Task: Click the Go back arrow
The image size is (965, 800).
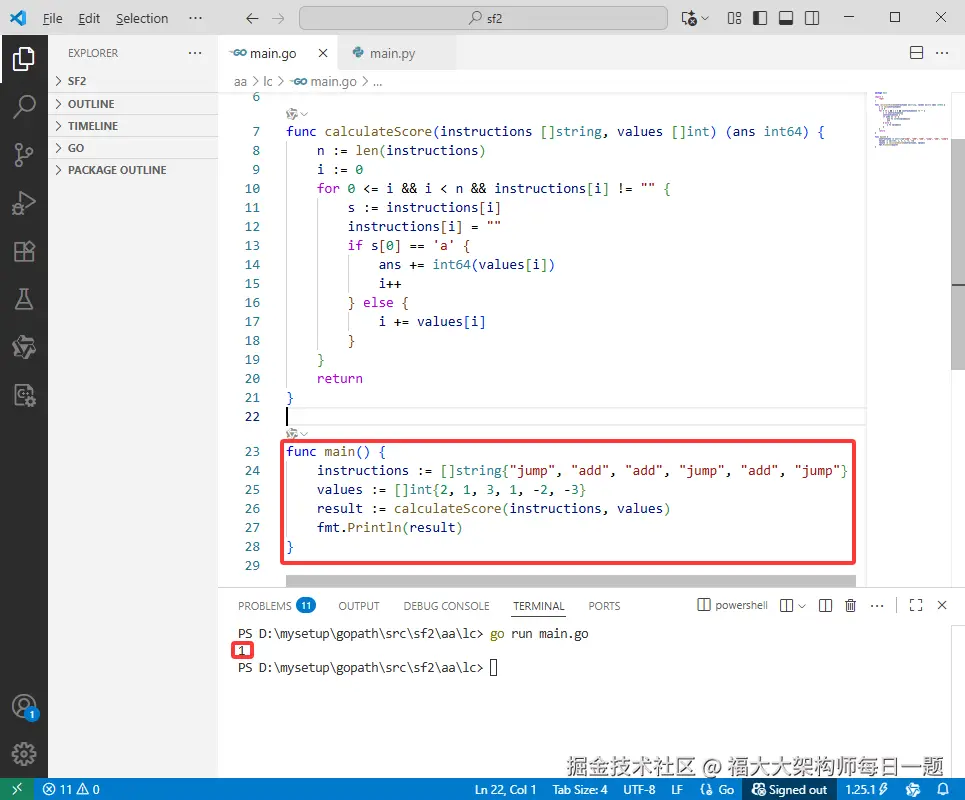Action: click(x=252, y=18)
